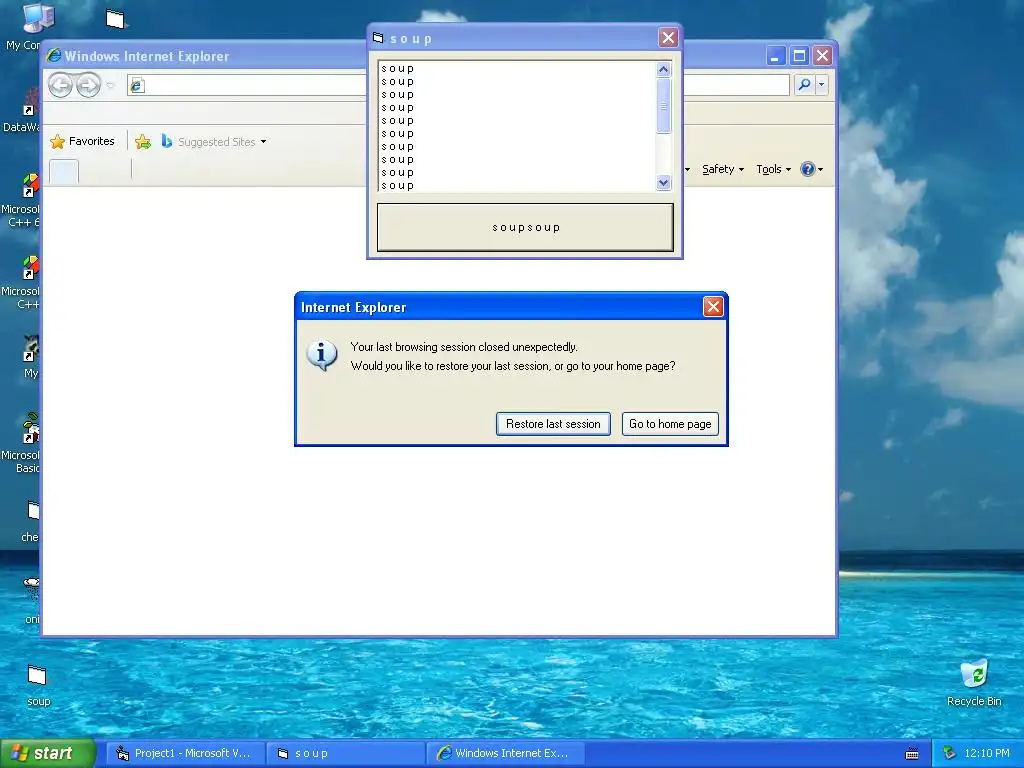Image resolution: width=1024 pixels, height=768 pixels.
Task: Close the Windows Internet Explorer window
Action: point(822,56)
